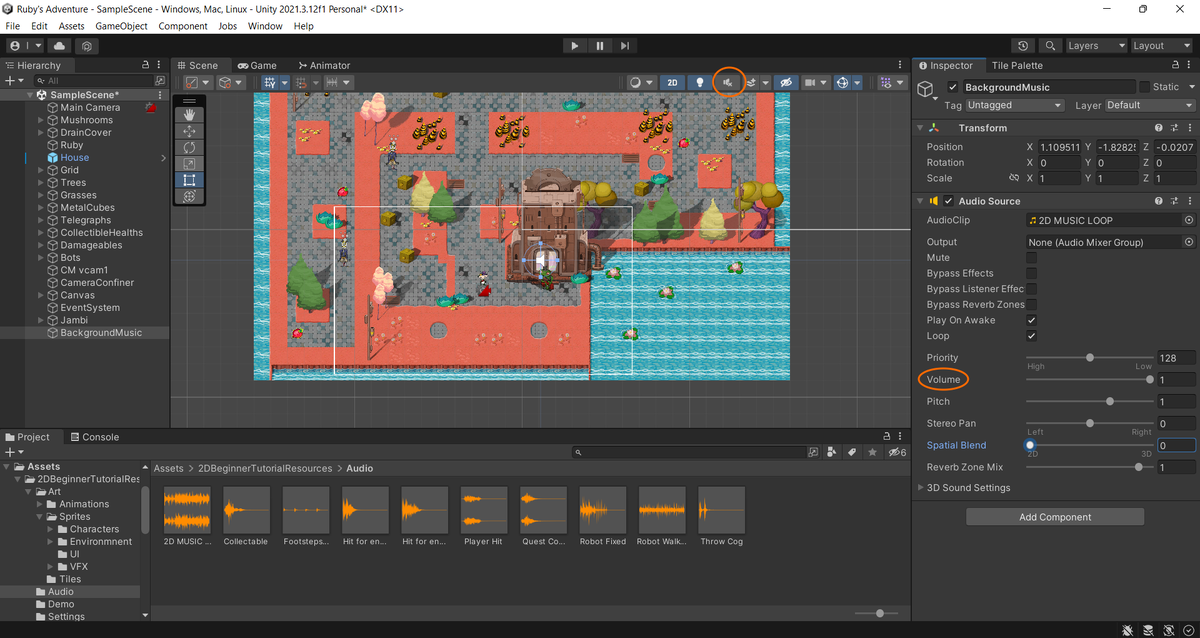Enable the Mute checkbox
This screenshot has width=1200, height=638.
click(x=1031, y=258)
